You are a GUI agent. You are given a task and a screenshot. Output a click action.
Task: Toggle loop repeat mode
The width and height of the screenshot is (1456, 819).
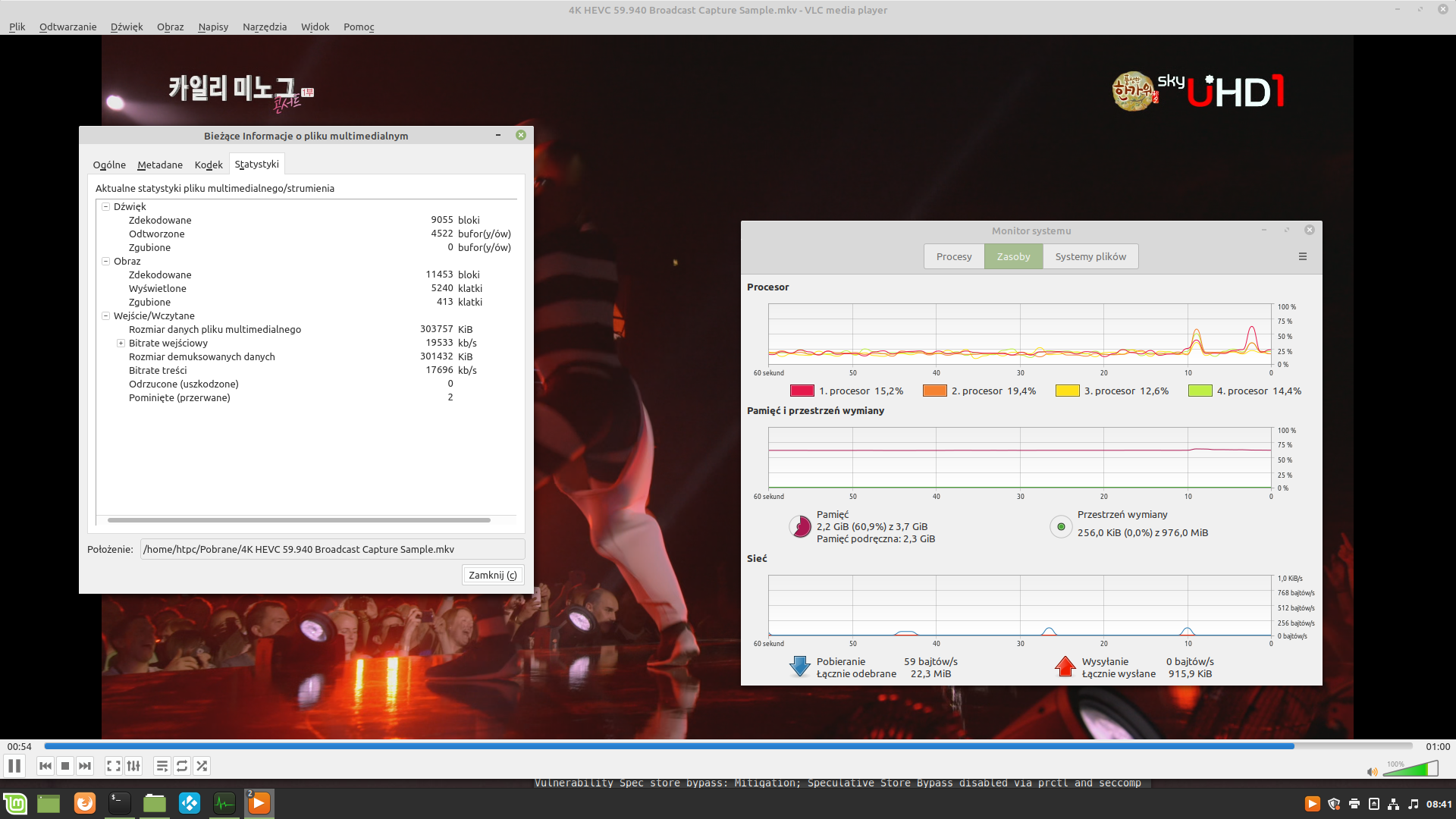coord(182,766)
